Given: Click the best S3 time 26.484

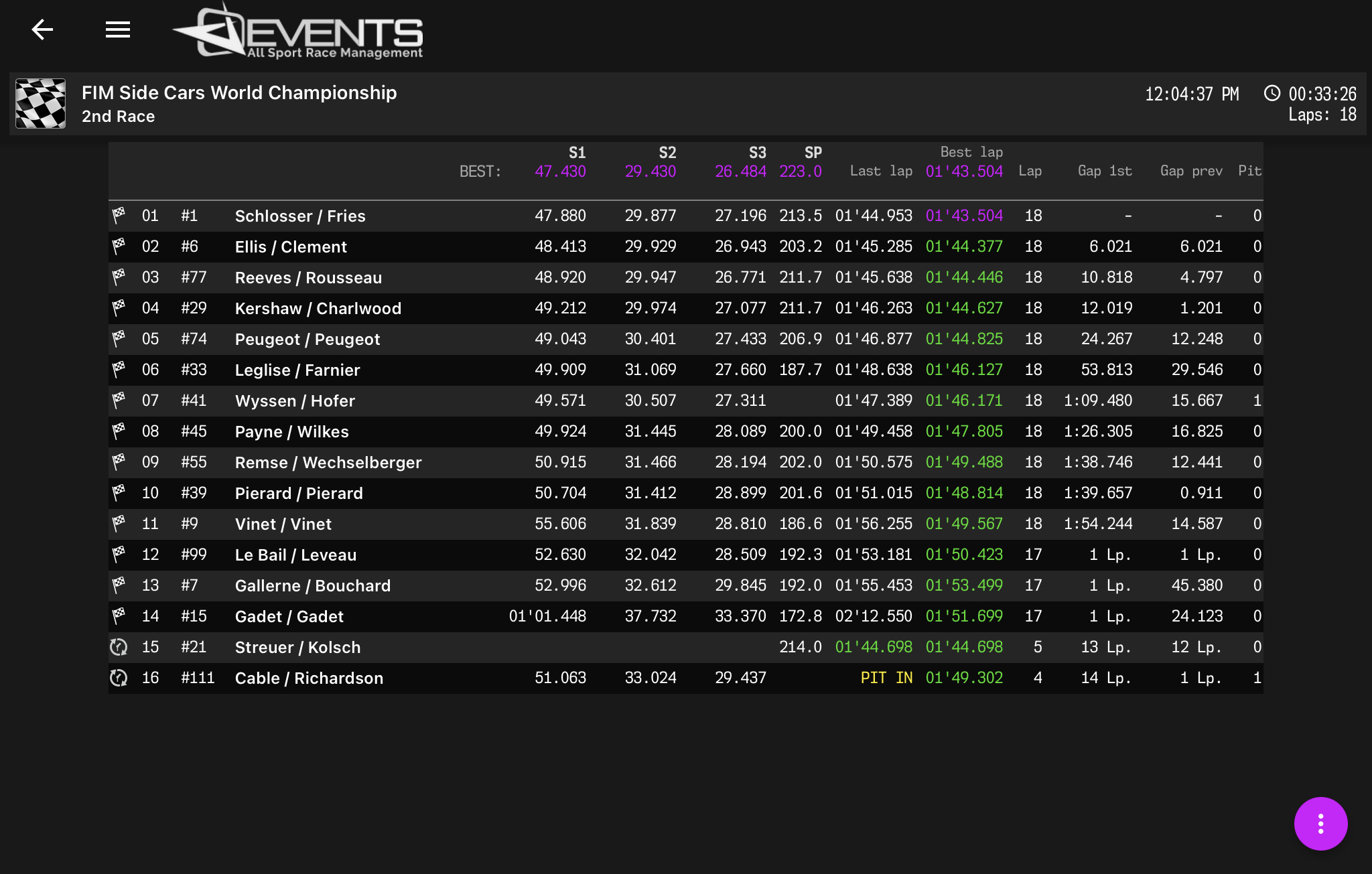Looking at the screenshot, I should 740,171.
